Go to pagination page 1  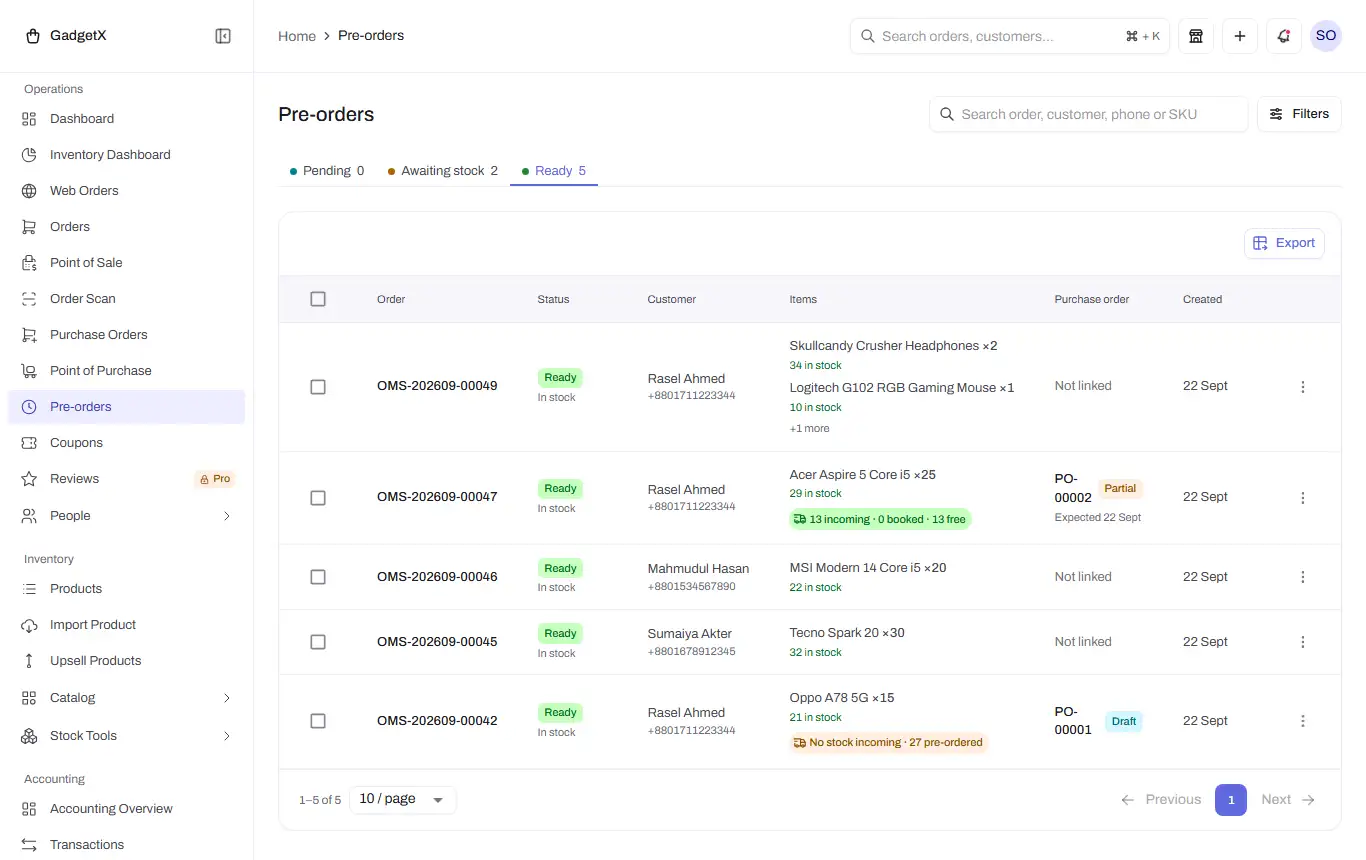[1231, 800]
